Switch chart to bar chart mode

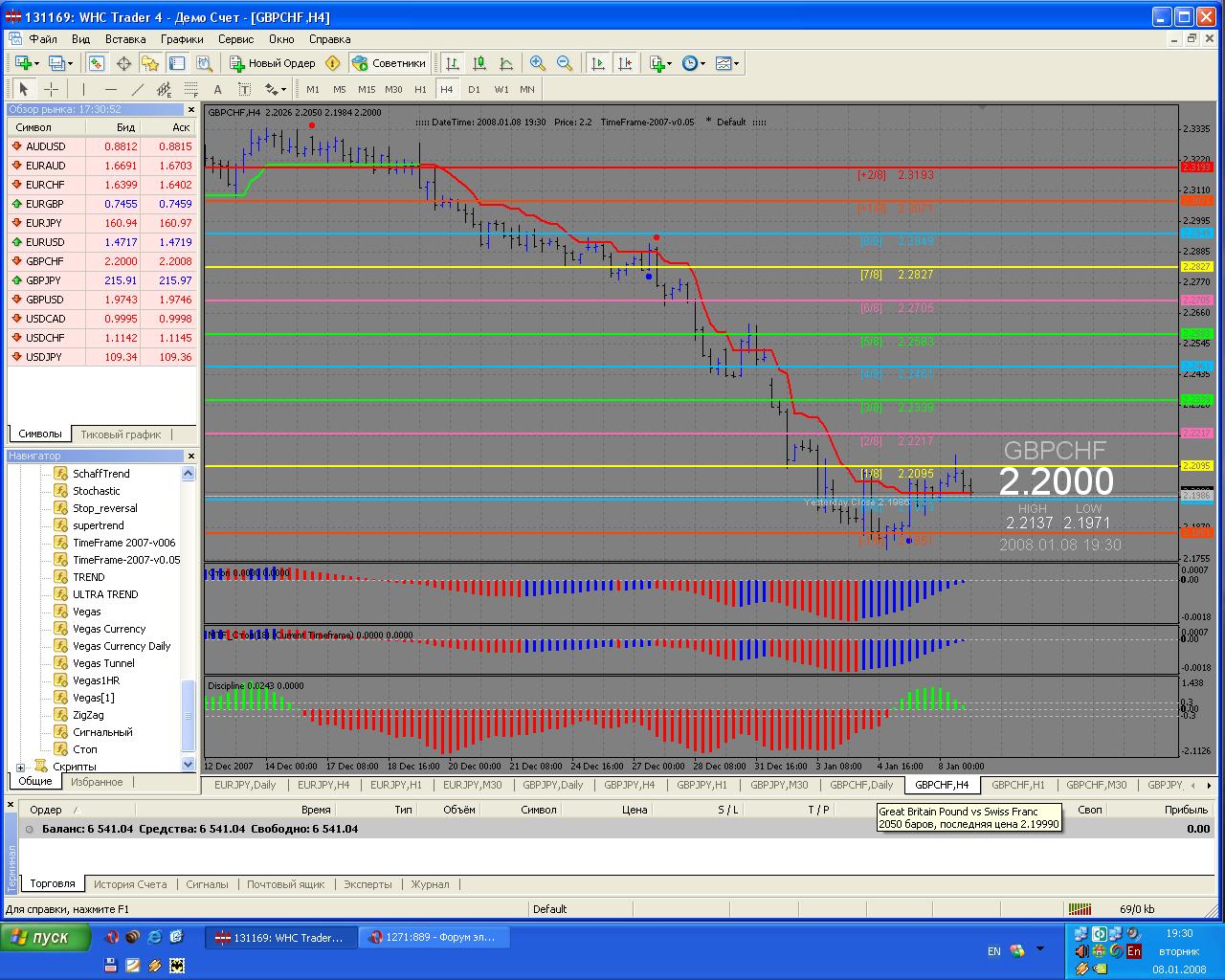(453, 63)
